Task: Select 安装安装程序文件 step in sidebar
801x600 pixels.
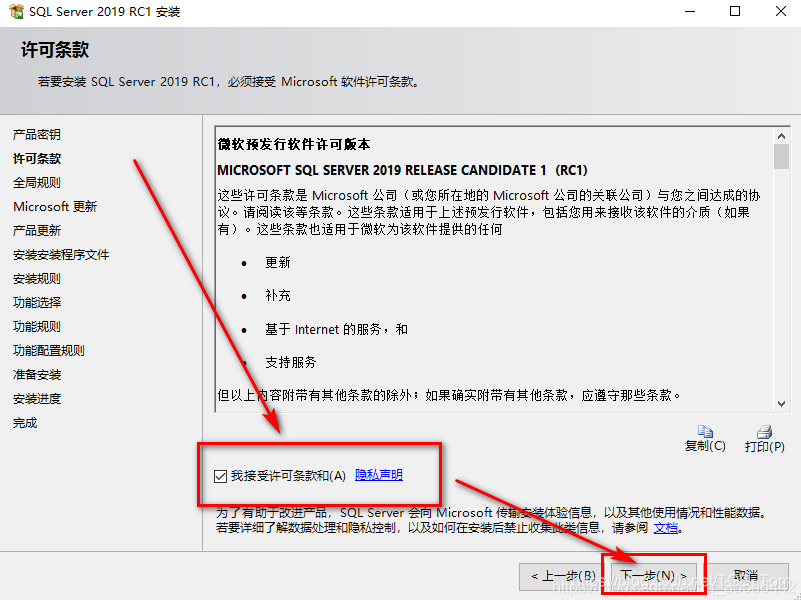Action: [61, 254]
